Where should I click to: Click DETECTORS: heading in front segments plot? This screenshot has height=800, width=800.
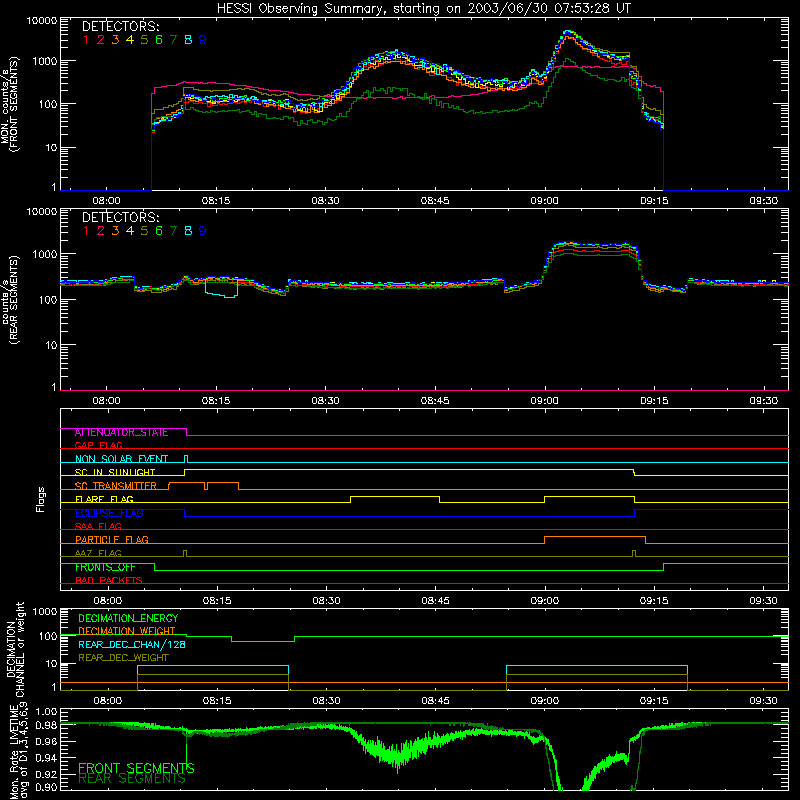121,27
